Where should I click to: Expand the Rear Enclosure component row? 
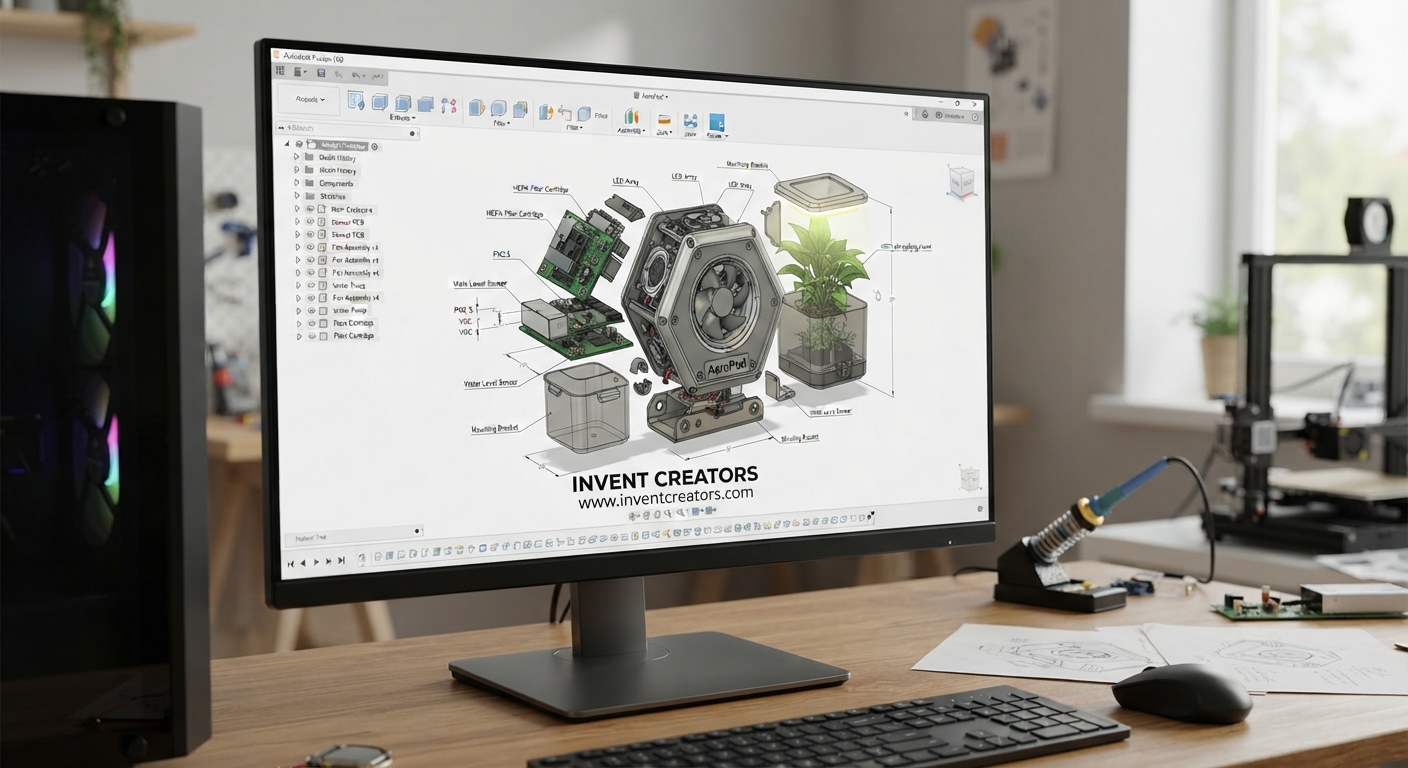[x=297, y=208]
